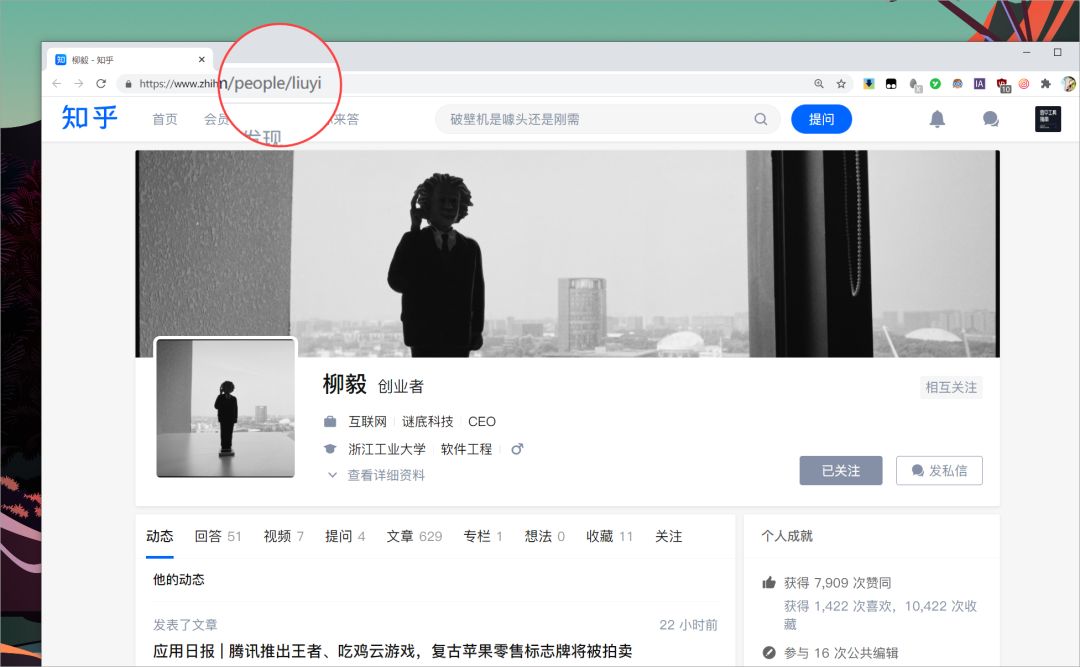This screenshot has height=667, width=1080.
Task: Open the Zhihu account avatar menu
Action: [x=1048, y=119]
